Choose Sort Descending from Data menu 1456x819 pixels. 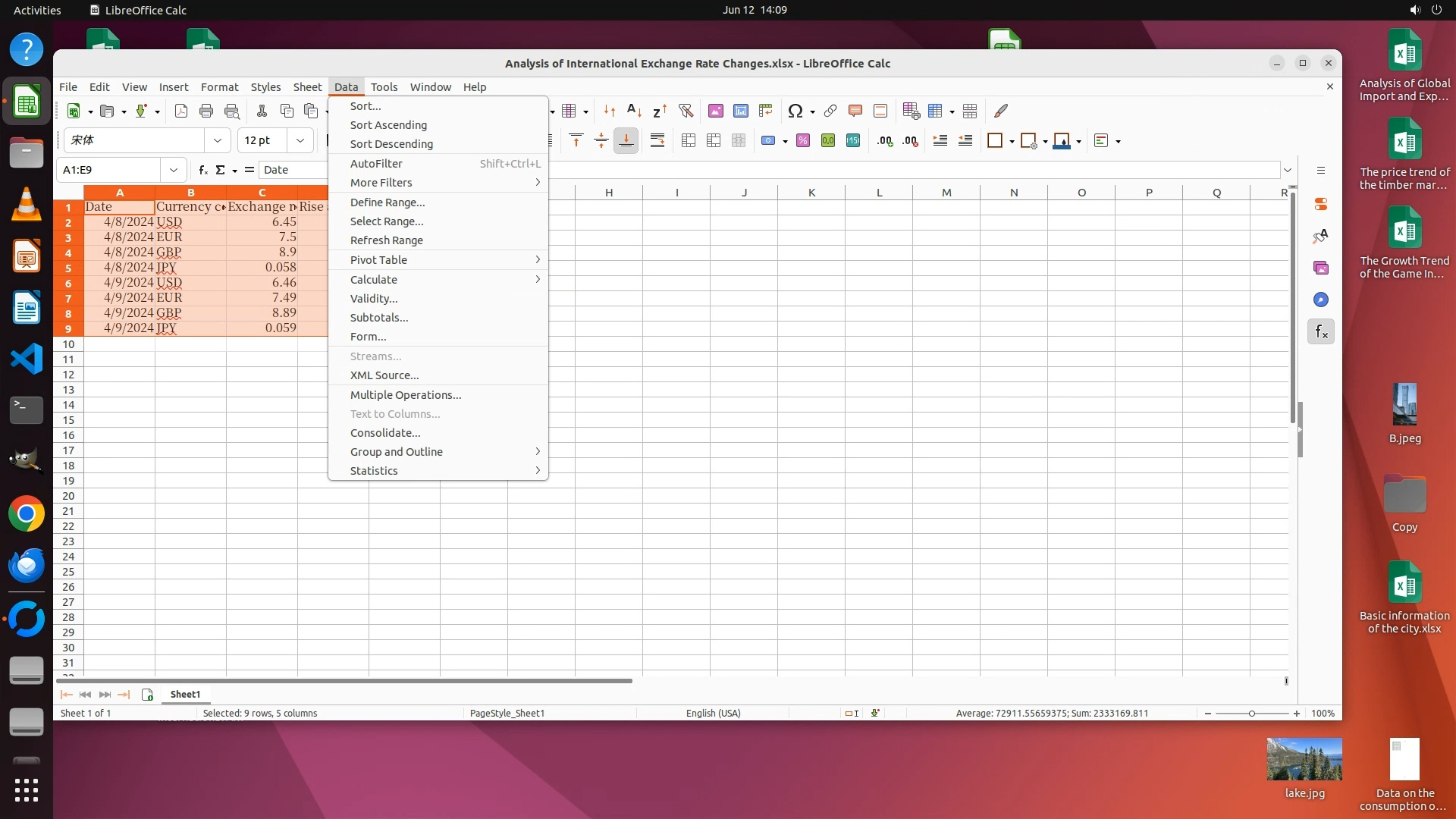pos(391,144)
